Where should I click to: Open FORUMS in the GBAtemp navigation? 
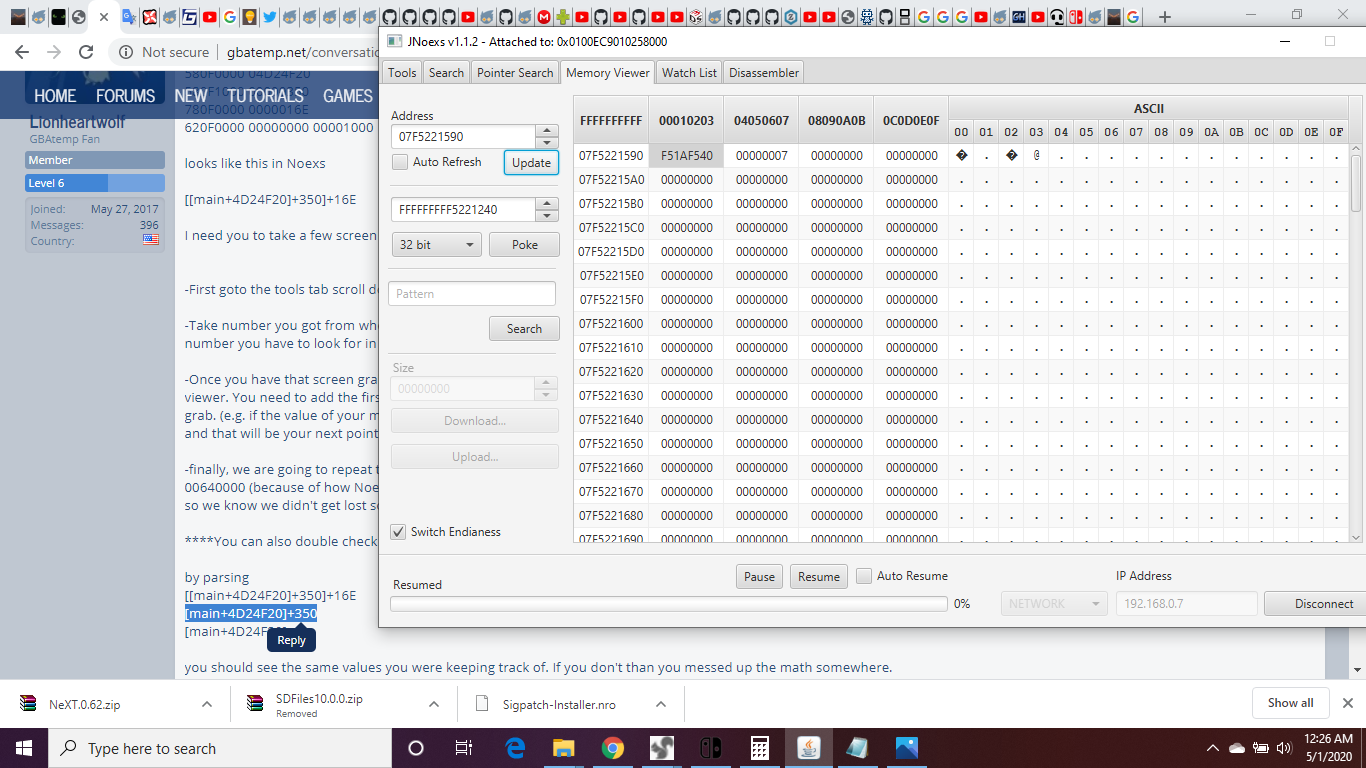pyautogui.click(x=126, y=96)
